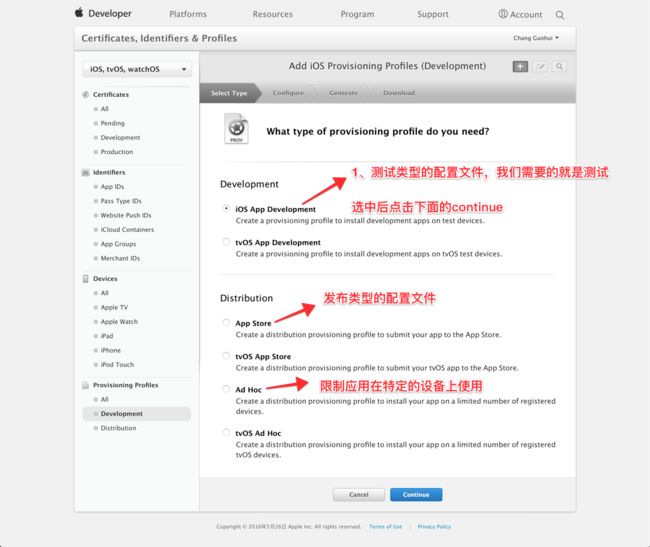The image size is (650, 547).
Task: Click the Devices section heading
Action: tap(105, 279)
